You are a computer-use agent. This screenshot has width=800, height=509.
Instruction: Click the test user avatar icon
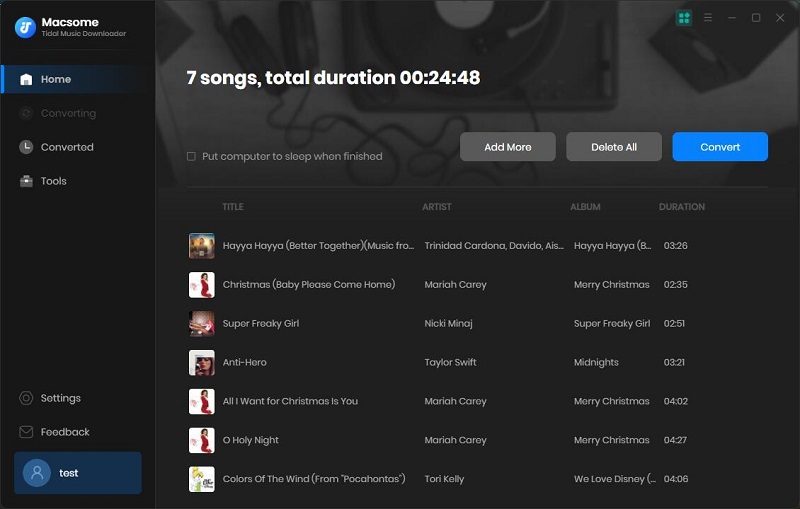click(37, 473)
